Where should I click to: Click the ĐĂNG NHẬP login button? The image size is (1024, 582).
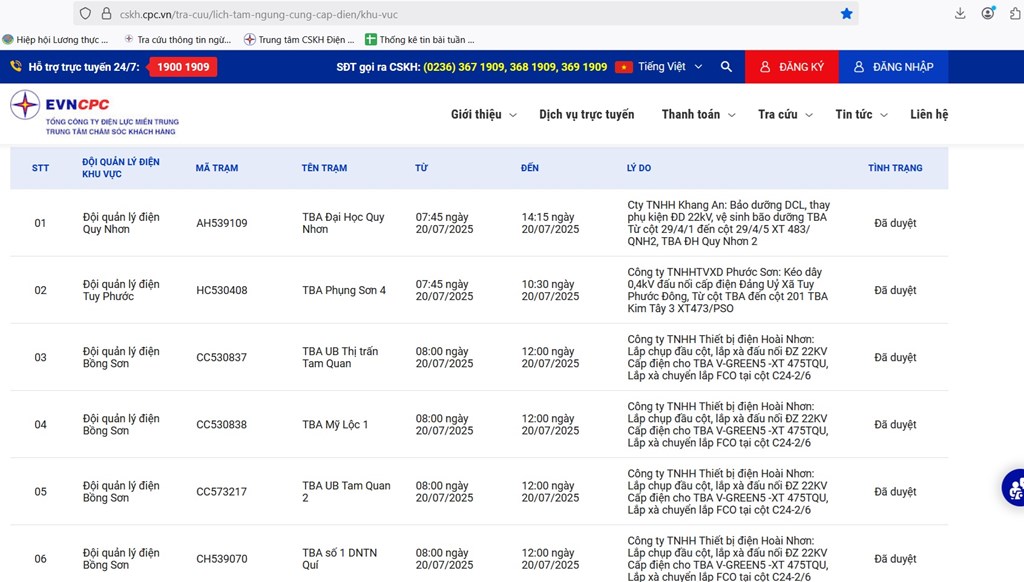[x=893, y=67]
